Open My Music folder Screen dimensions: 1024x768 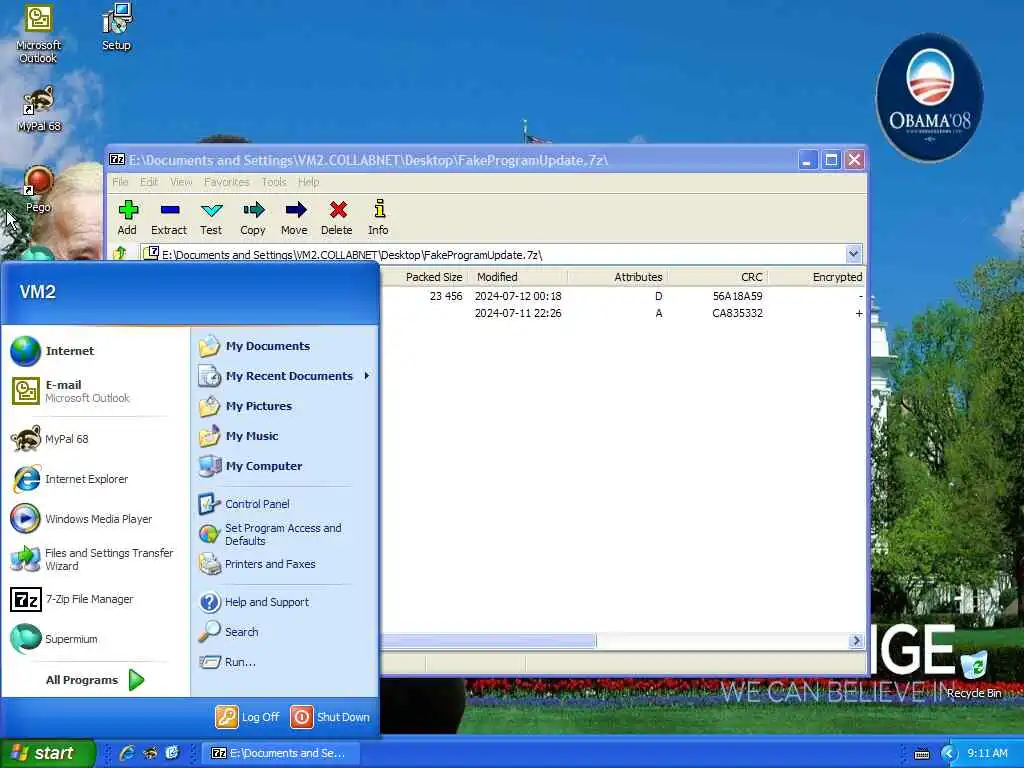(x=284, y=436)
